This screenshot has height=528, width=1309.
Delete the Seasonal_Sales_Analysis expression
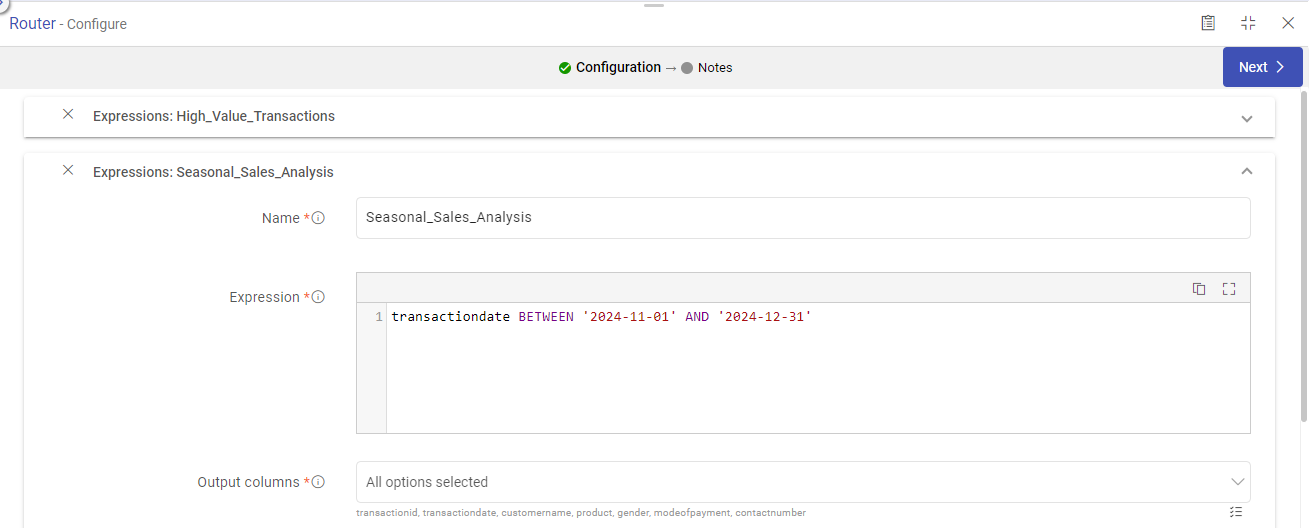68,171
